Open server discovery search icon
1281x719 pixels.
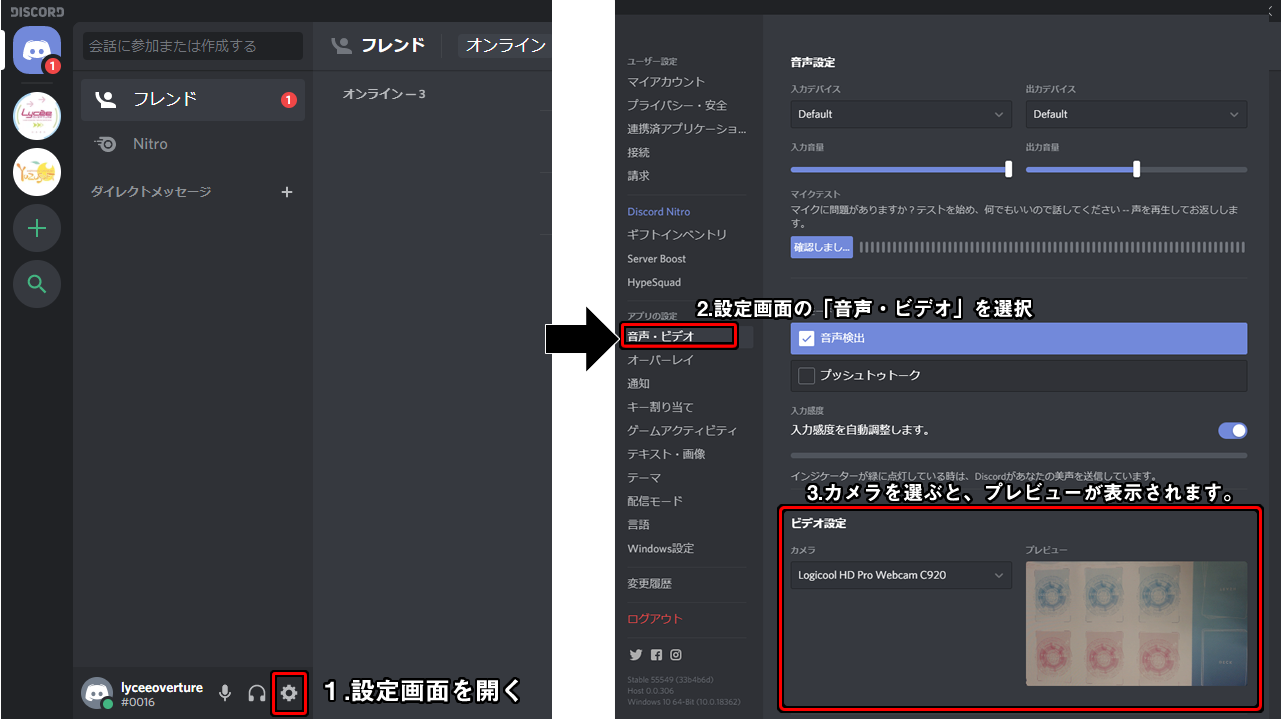coord(37,284)
